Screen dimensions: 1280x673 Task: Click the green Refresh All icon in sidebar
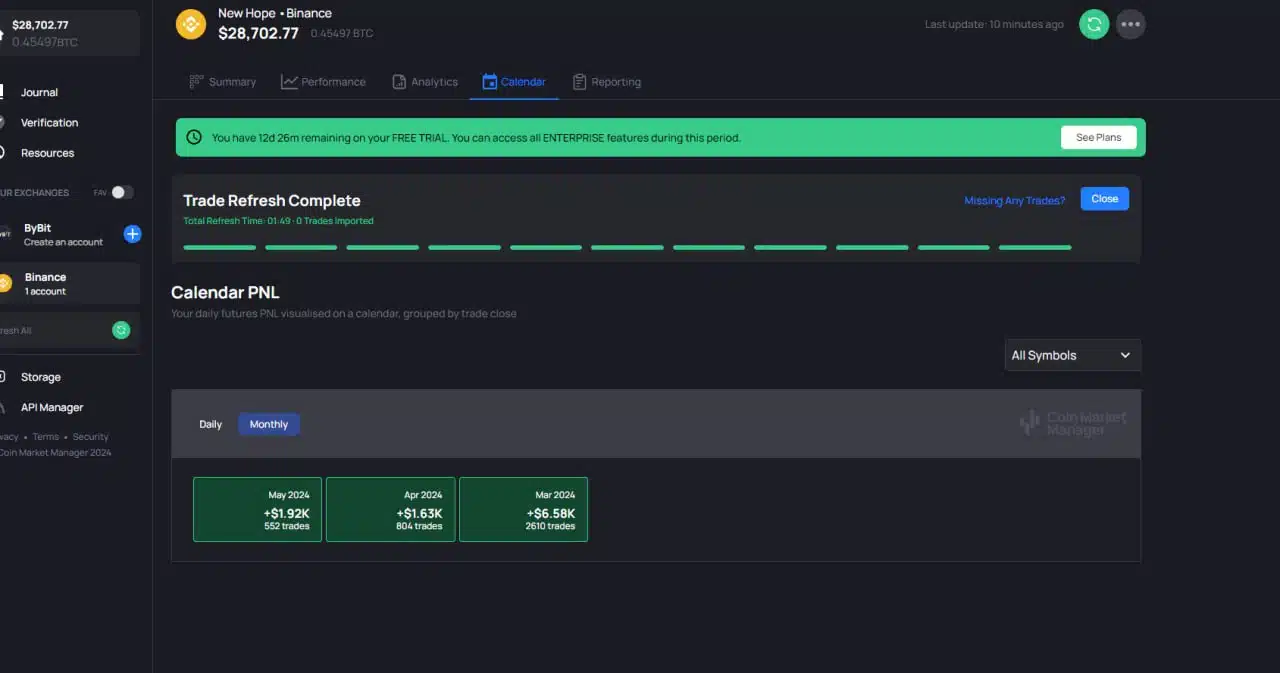pos(121,330)
